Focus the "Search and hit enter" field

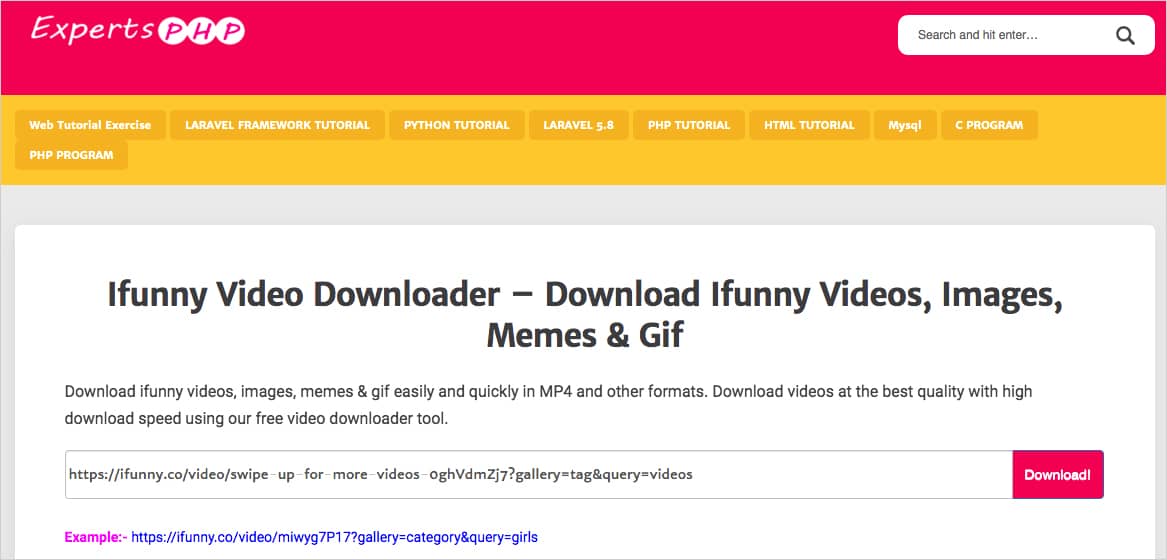click(1005, 35)
